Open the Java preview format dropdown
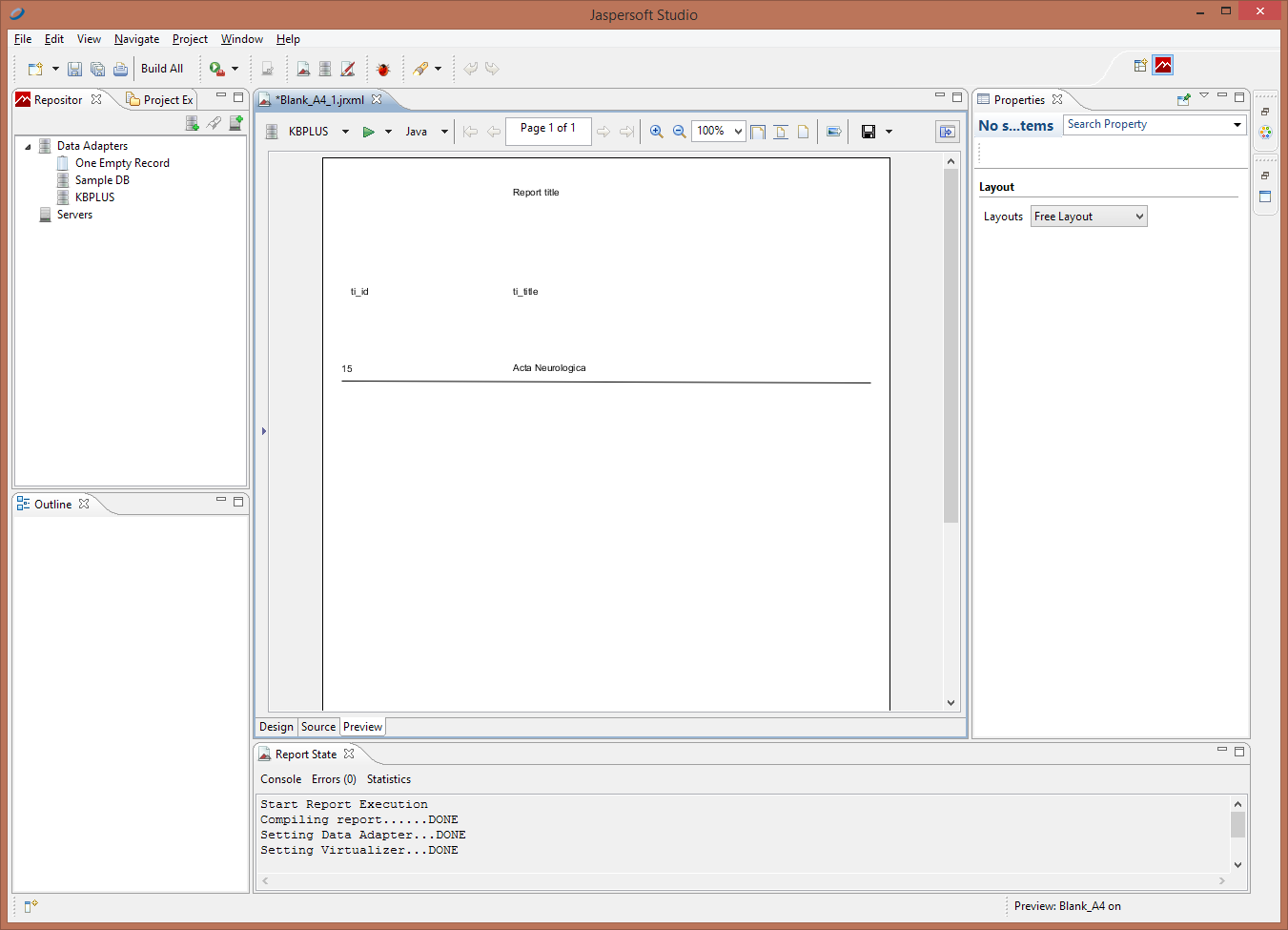The width and height of the screenshot is (1288, 930). tap(444, 132)
